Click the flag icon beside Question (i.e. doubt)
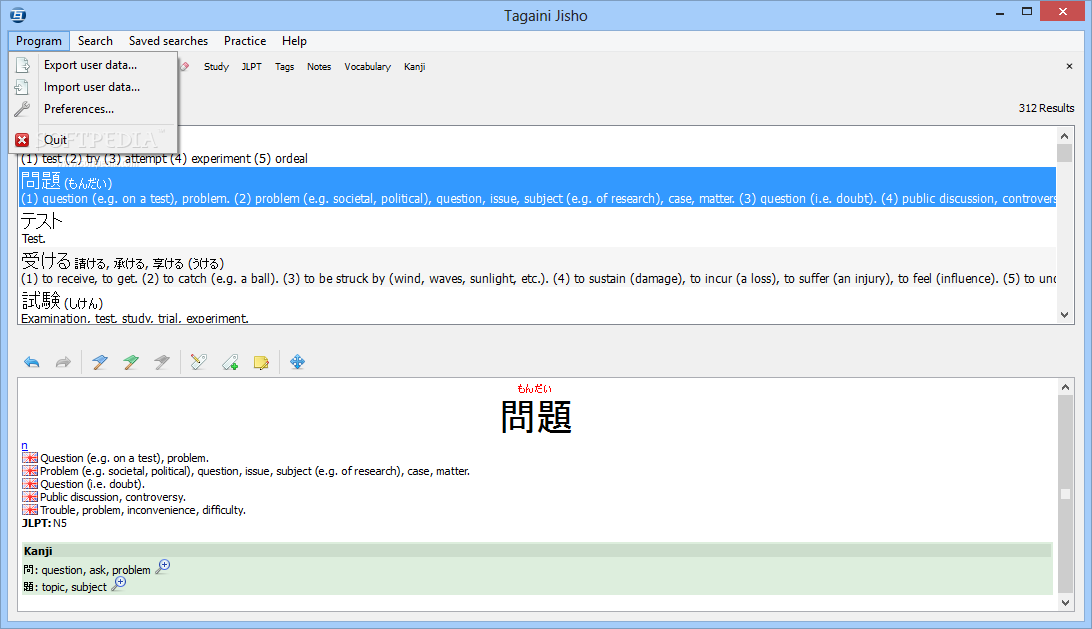 coord(30,484)
